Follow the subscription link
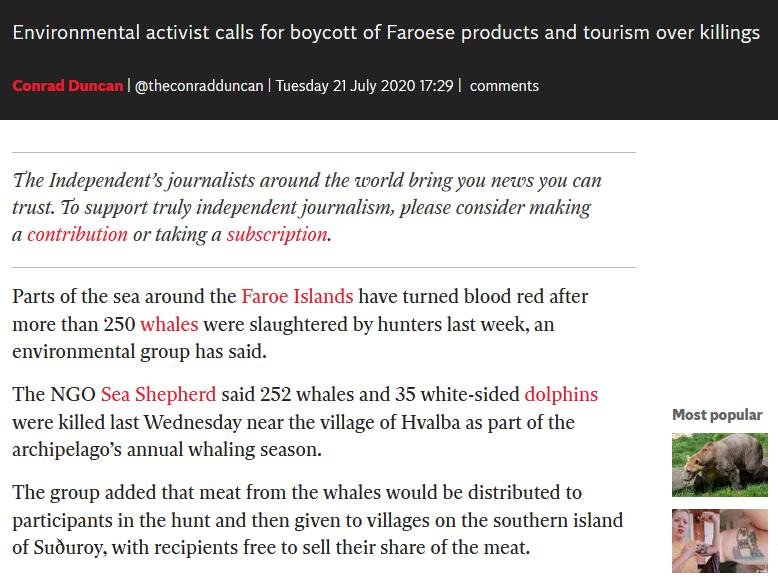 pos(276,235)
